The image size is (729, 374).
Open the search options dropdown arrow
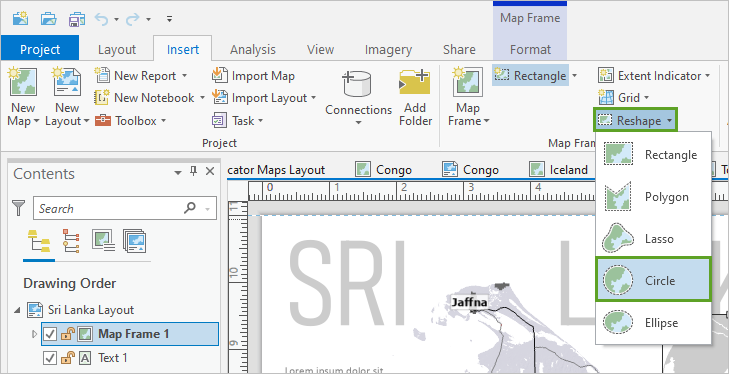tap(208, 209)
